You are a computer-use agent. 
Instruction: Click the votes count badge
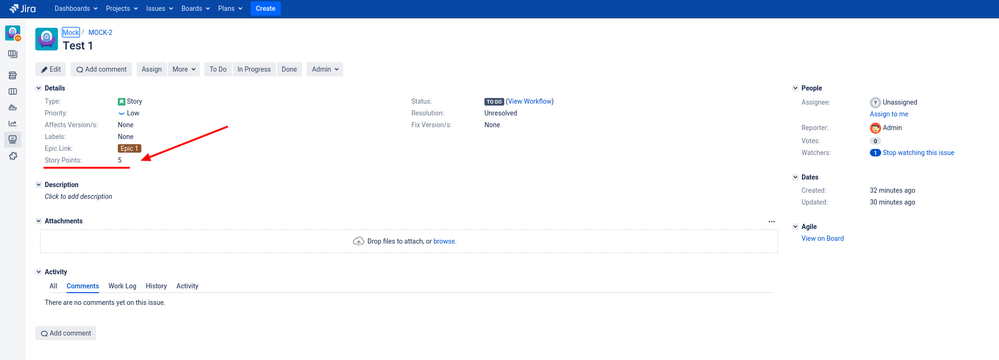point(875,141)
